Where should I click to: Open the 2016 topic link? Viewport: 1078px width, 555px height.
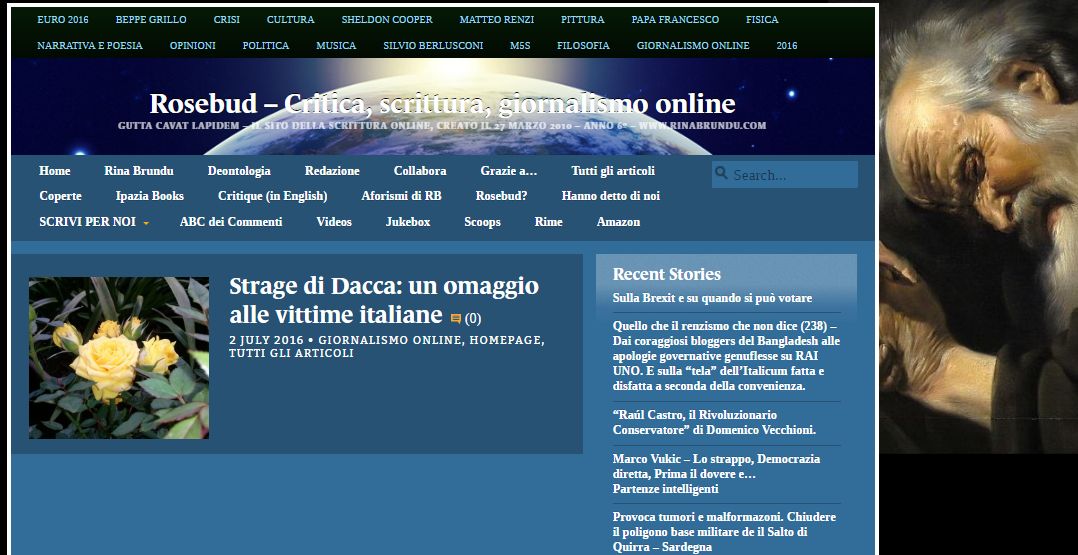click(x=786, y=45)
